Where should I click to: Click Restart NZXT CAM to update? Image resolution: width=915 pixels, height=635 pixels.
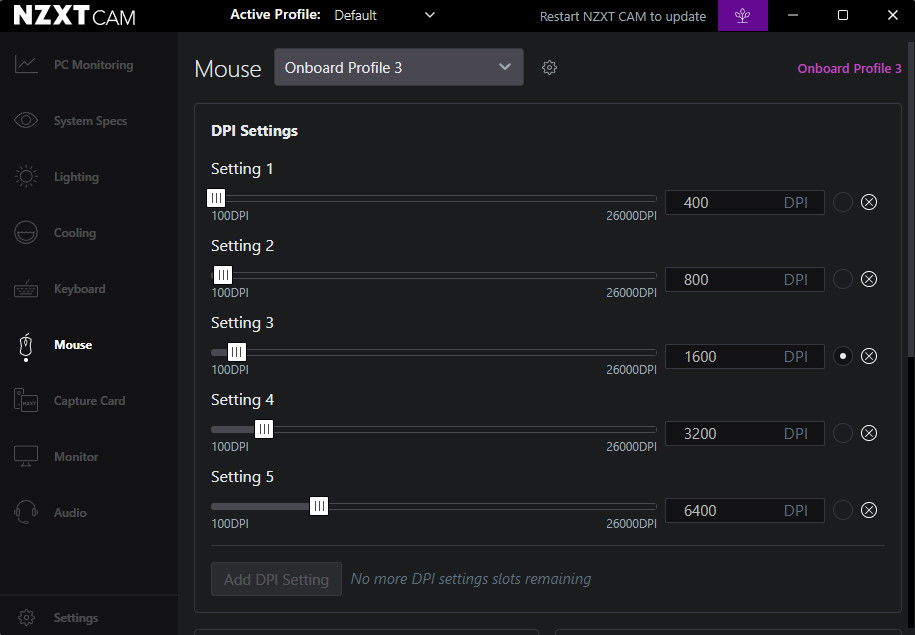click(622, 16)
